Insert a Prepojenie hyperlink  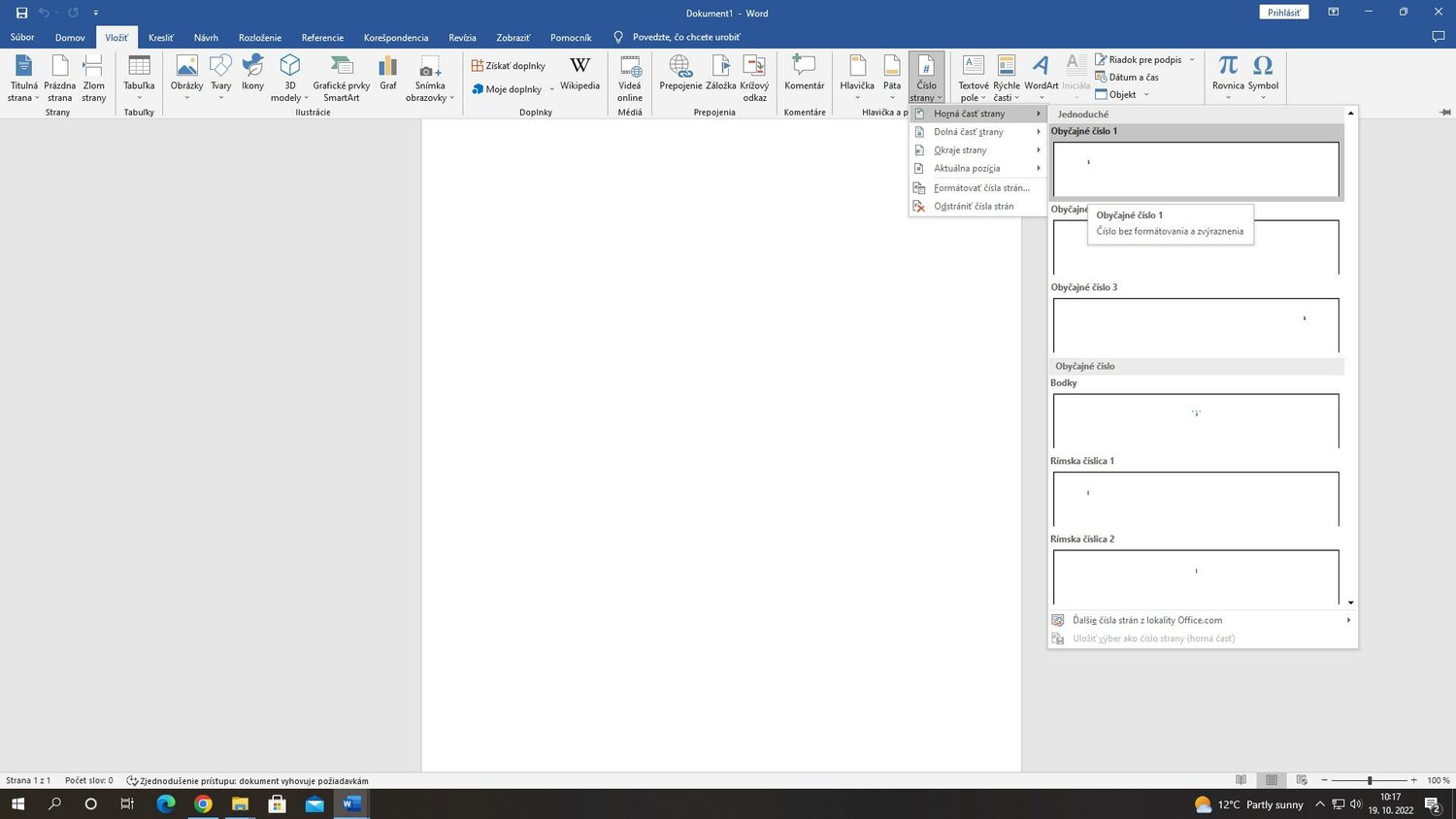680,74
